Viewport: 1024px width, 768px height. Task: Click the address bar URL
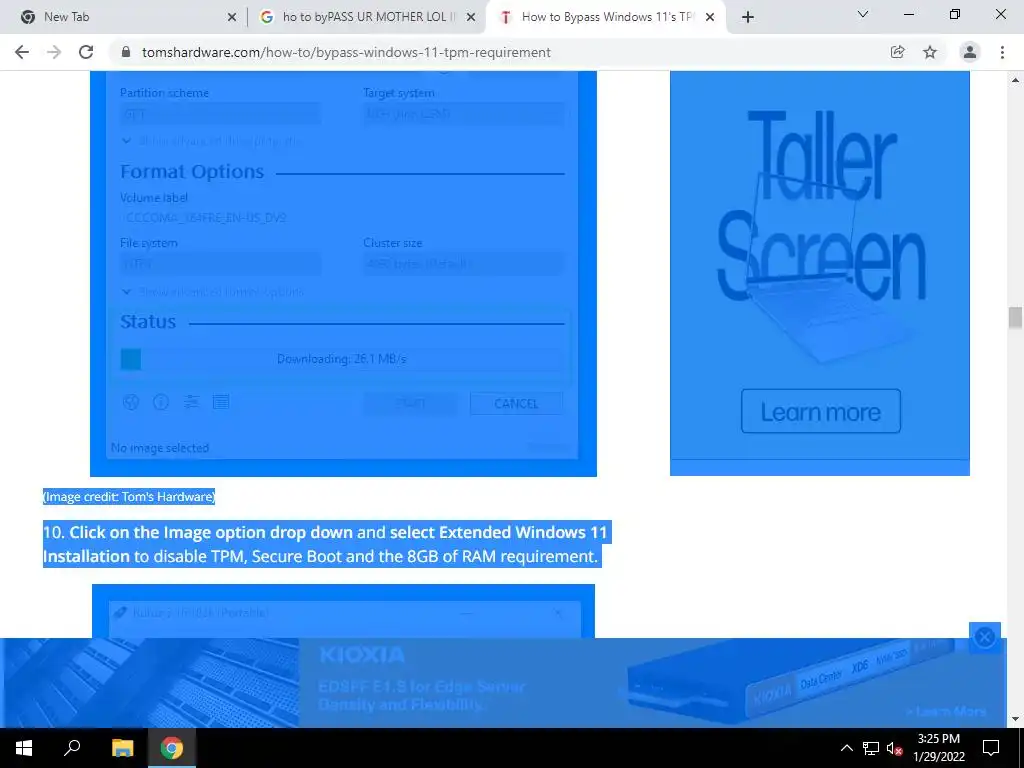[346, 52]
